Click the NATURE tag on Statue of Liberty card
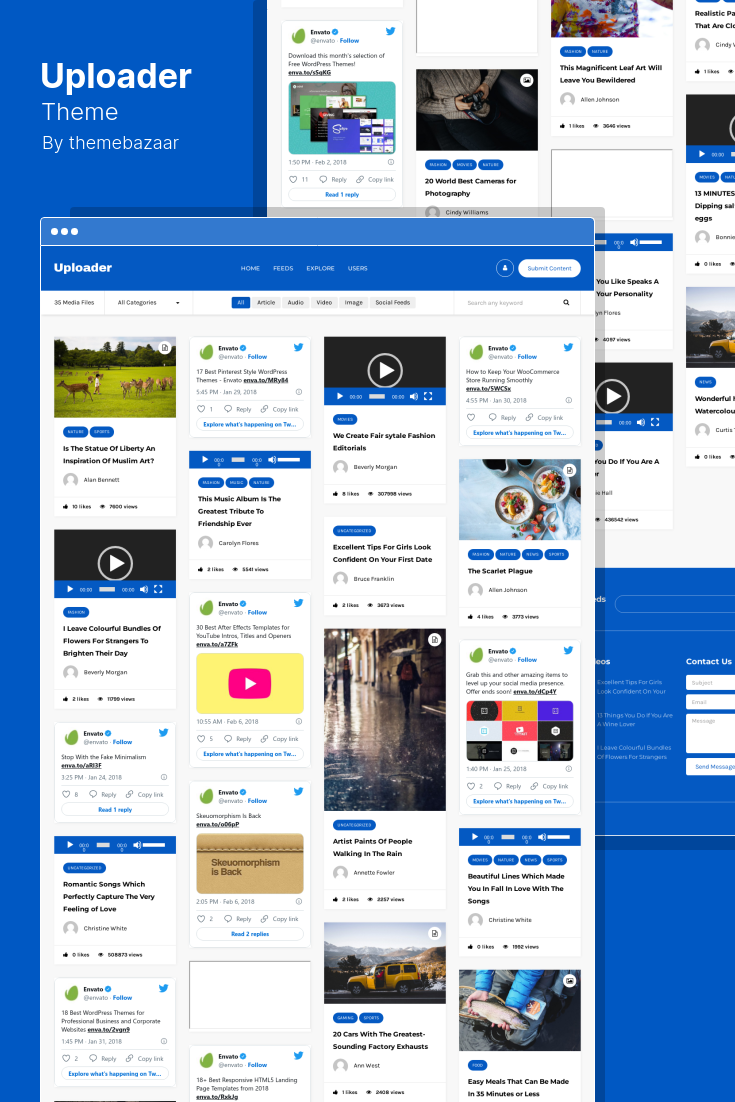Viewport: 735px width, 1102px height. (x=75, y=432)
